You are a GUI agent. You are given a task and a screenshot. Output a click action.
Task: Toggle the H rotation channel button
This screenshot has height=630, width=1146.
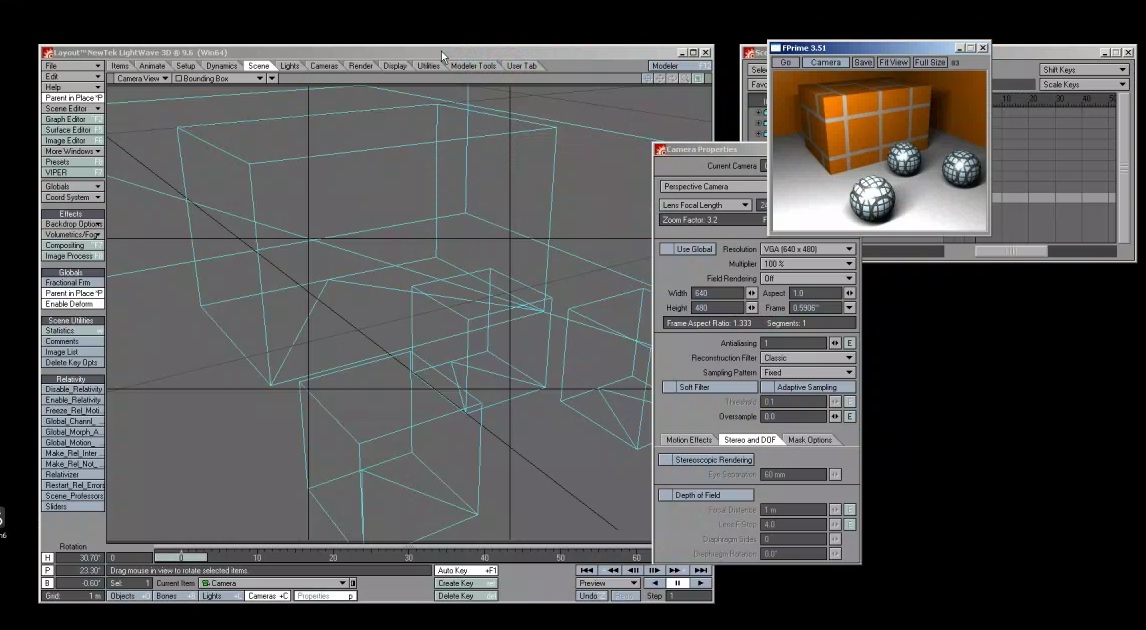tap(48, 558)
